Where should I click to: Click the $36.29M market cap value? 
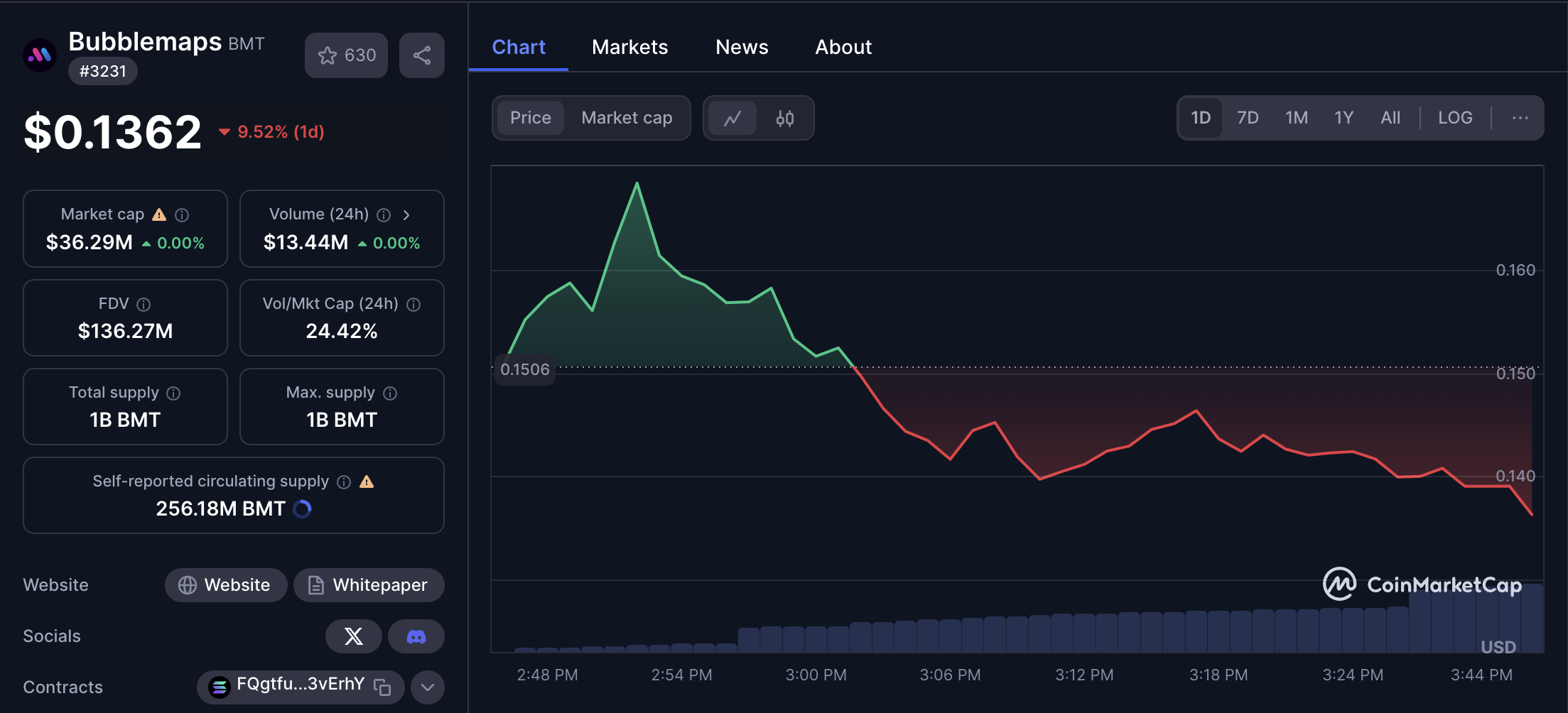(x=90, y=242)
